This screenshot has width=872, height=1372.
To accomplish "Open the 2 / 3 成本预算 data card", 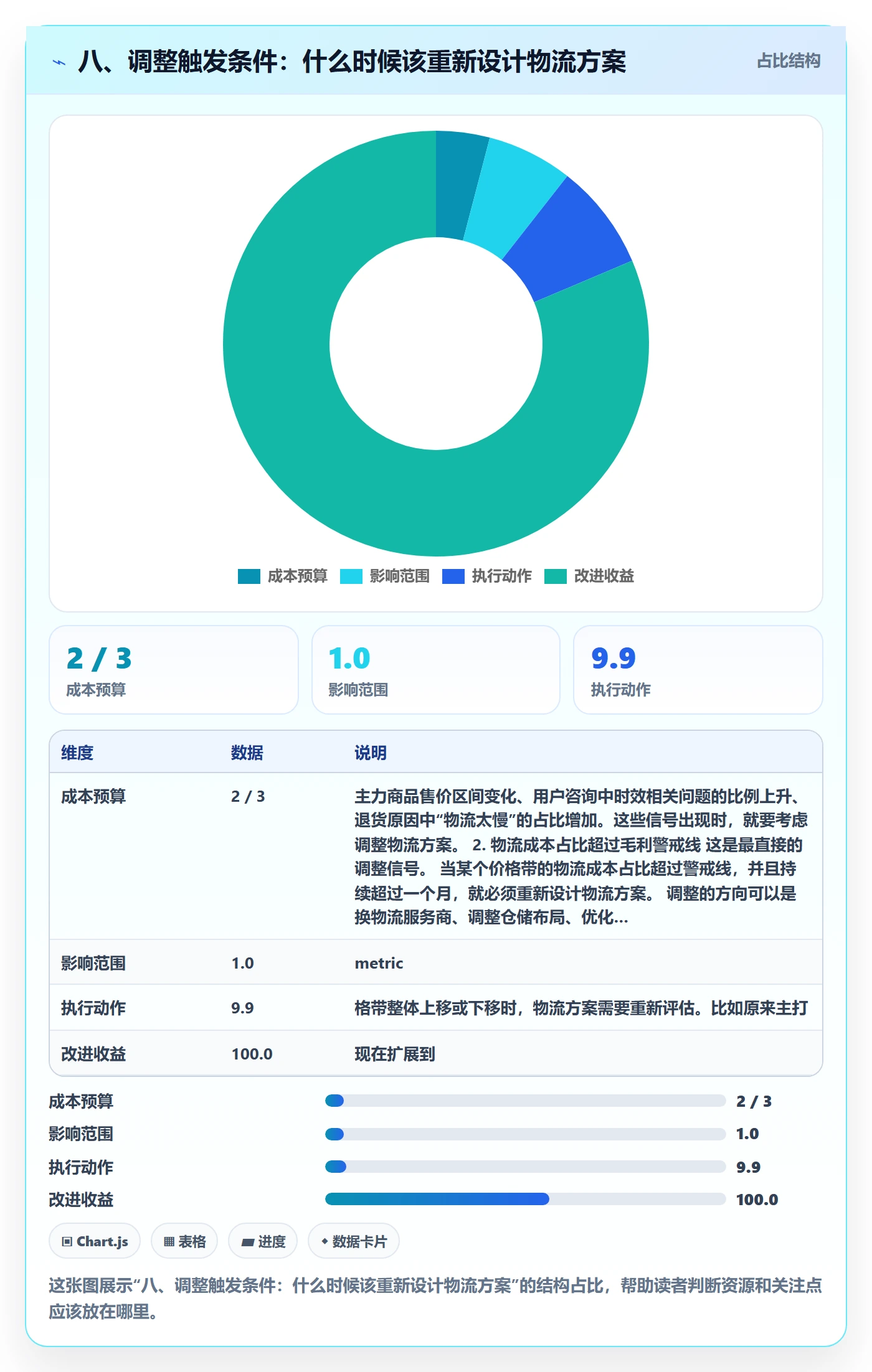I will click(x=174, y=670).
